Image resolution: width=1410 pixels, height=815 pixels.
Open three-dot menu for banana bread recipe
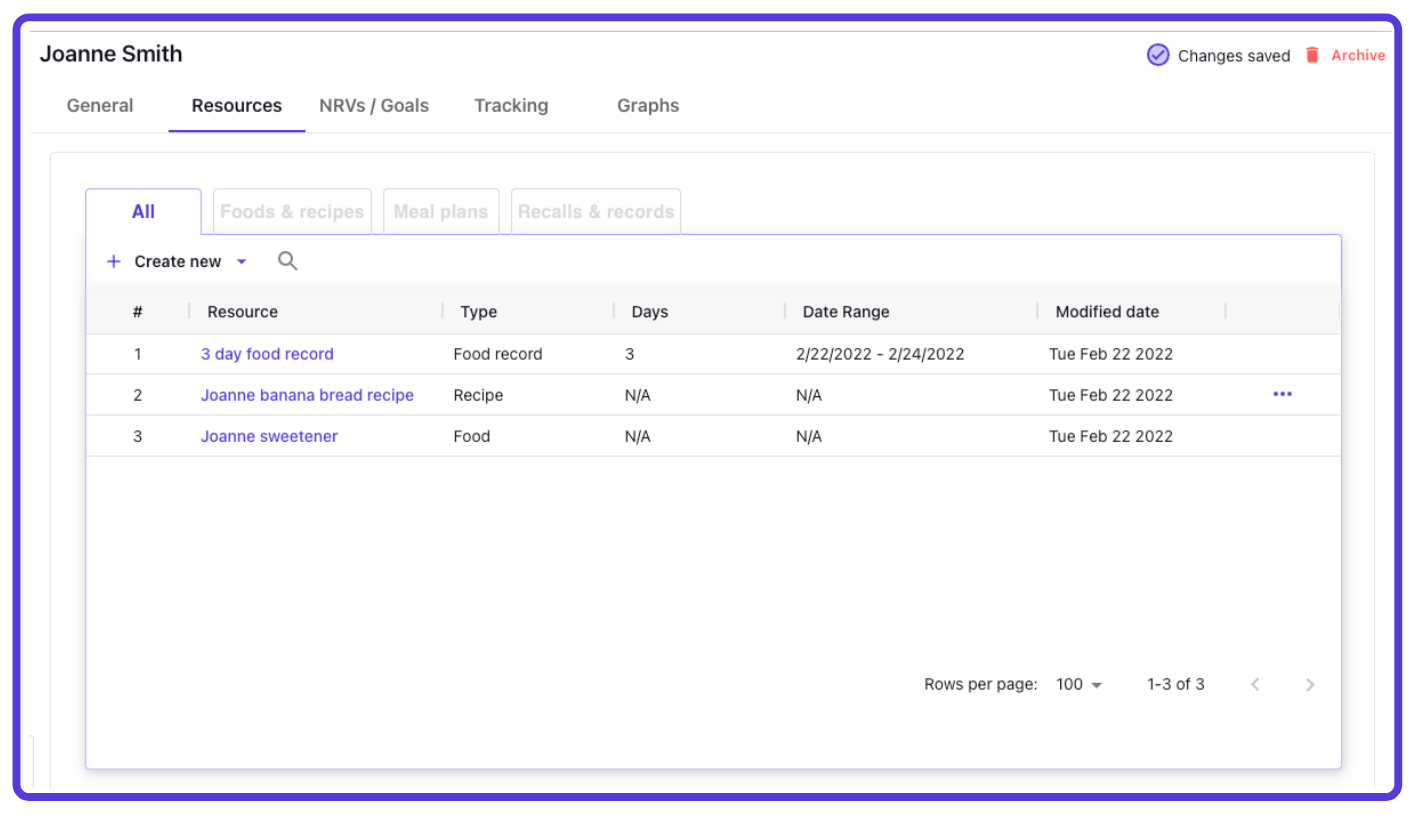[x=1282, y=394]
